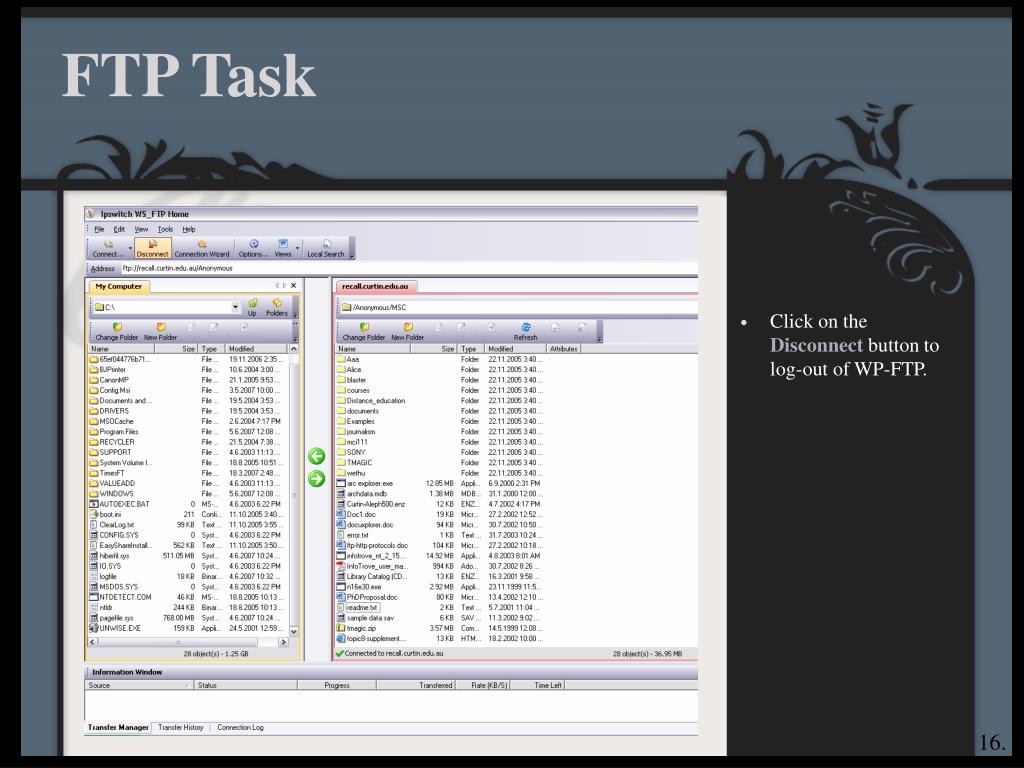Click the Progress column in Information Window
This screenshot has height=768, width=1024.
tap(337, 685)
